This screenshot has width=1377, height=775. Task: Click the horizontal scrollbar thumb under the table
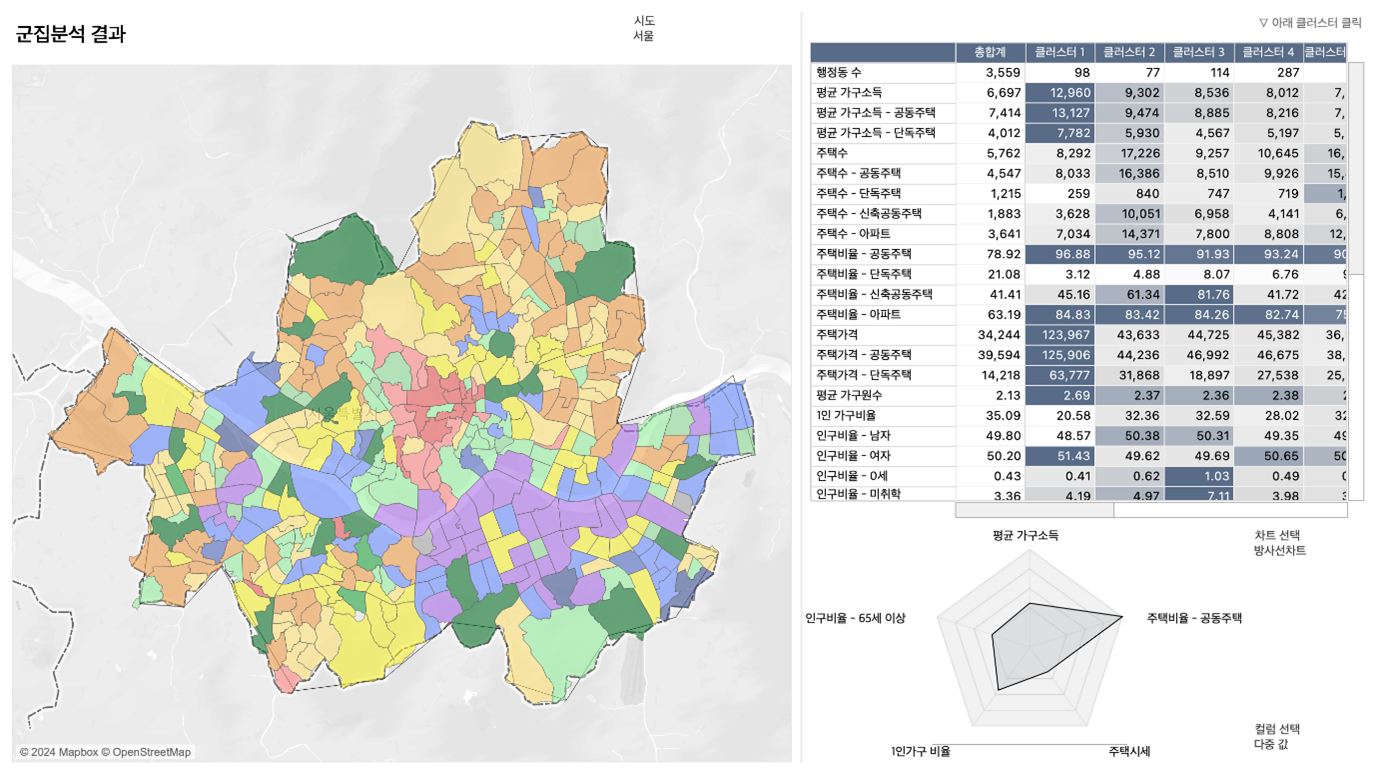1034,510
